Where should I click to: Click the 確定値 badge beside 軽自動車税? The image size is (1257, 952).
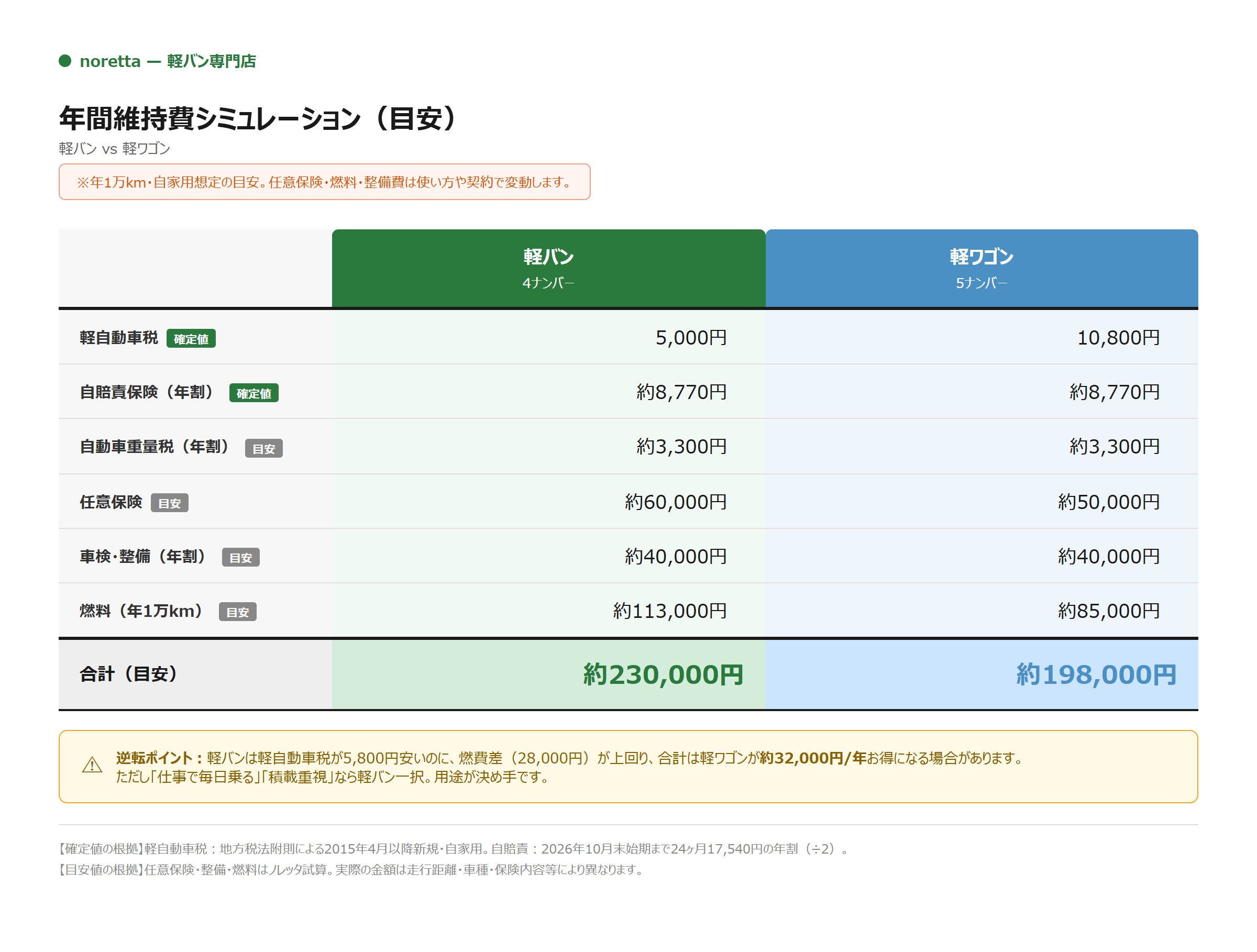click(x=191, y=338)
